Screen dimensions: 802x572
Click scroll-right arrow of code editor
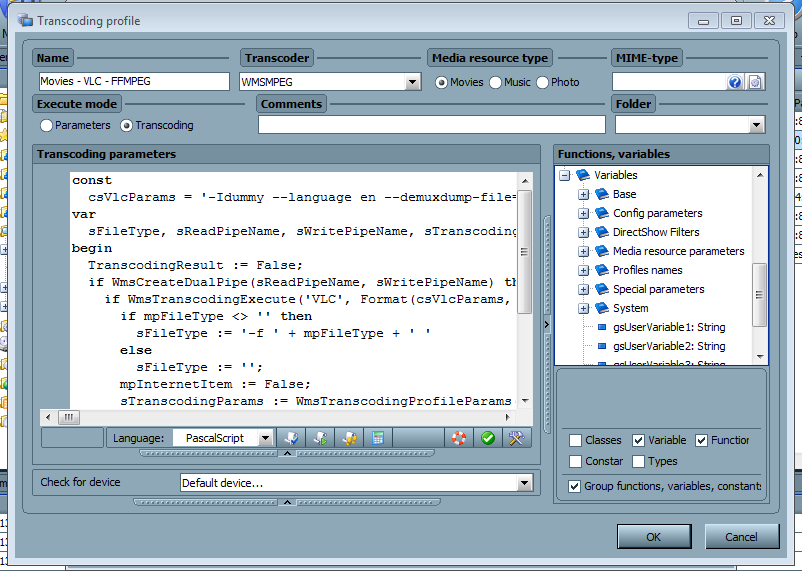[x=508, y=417]
